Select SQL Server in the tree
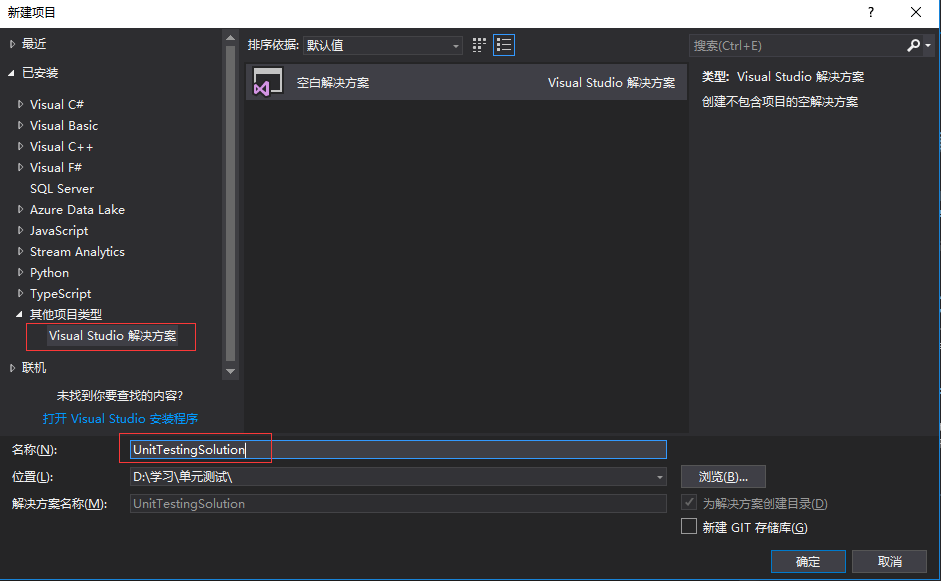This screenshot has width=941, height=581. click(62, 188)
